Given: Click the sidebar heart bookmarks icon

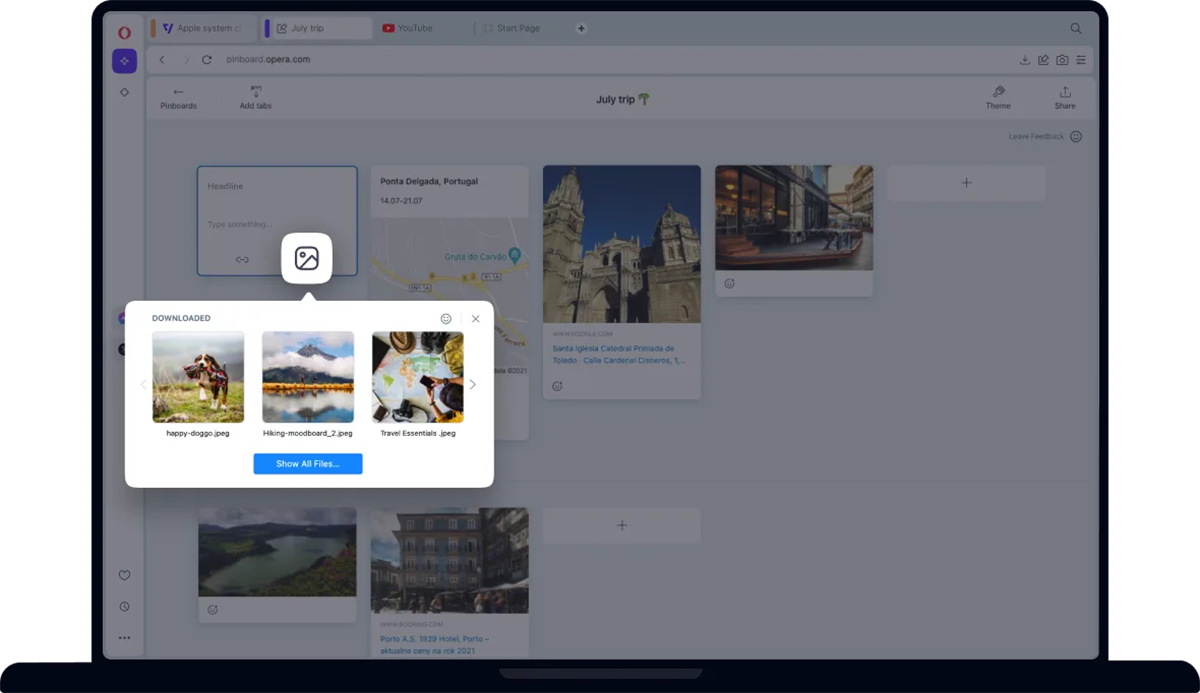Looking at the screenshot, I should click(124, 575).
